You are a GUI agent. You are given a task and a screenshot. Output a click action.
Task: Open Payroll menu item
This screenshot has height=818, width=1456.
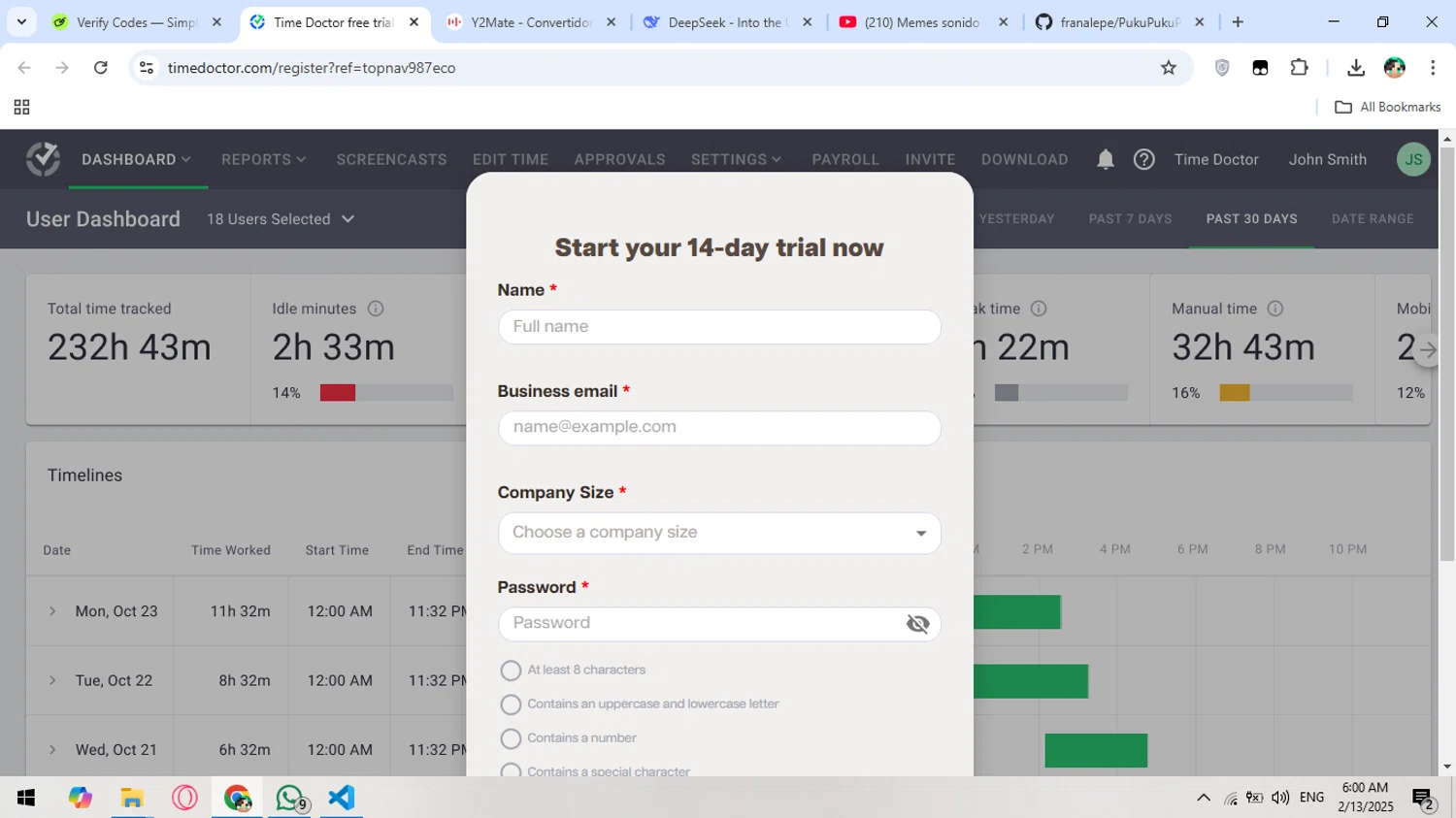tap(845, 159)
